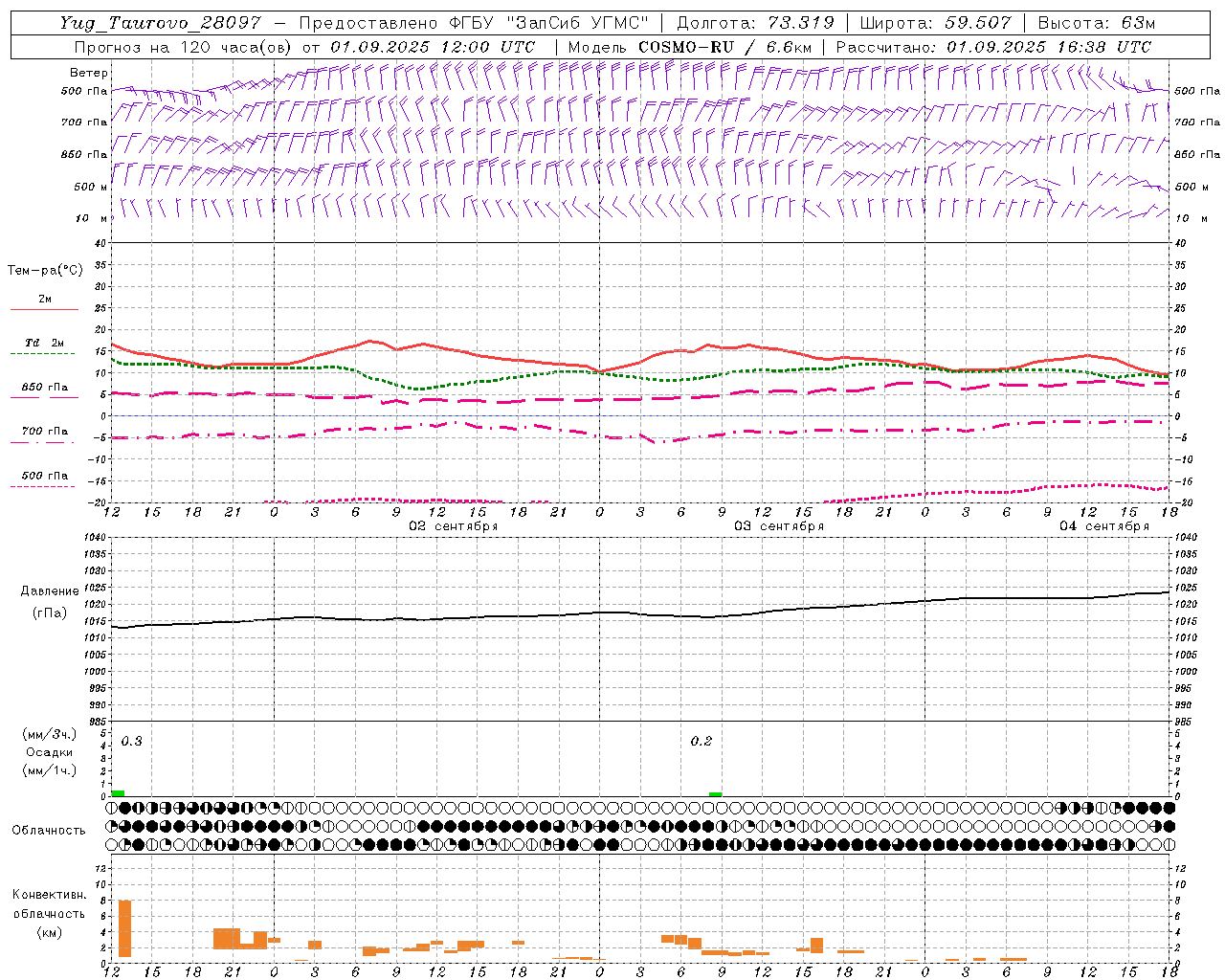The height and width of the screenshot is (980, 1225).
Task: Click the longitude value "Долгота: 73.319"
Action: click(755, 23)
